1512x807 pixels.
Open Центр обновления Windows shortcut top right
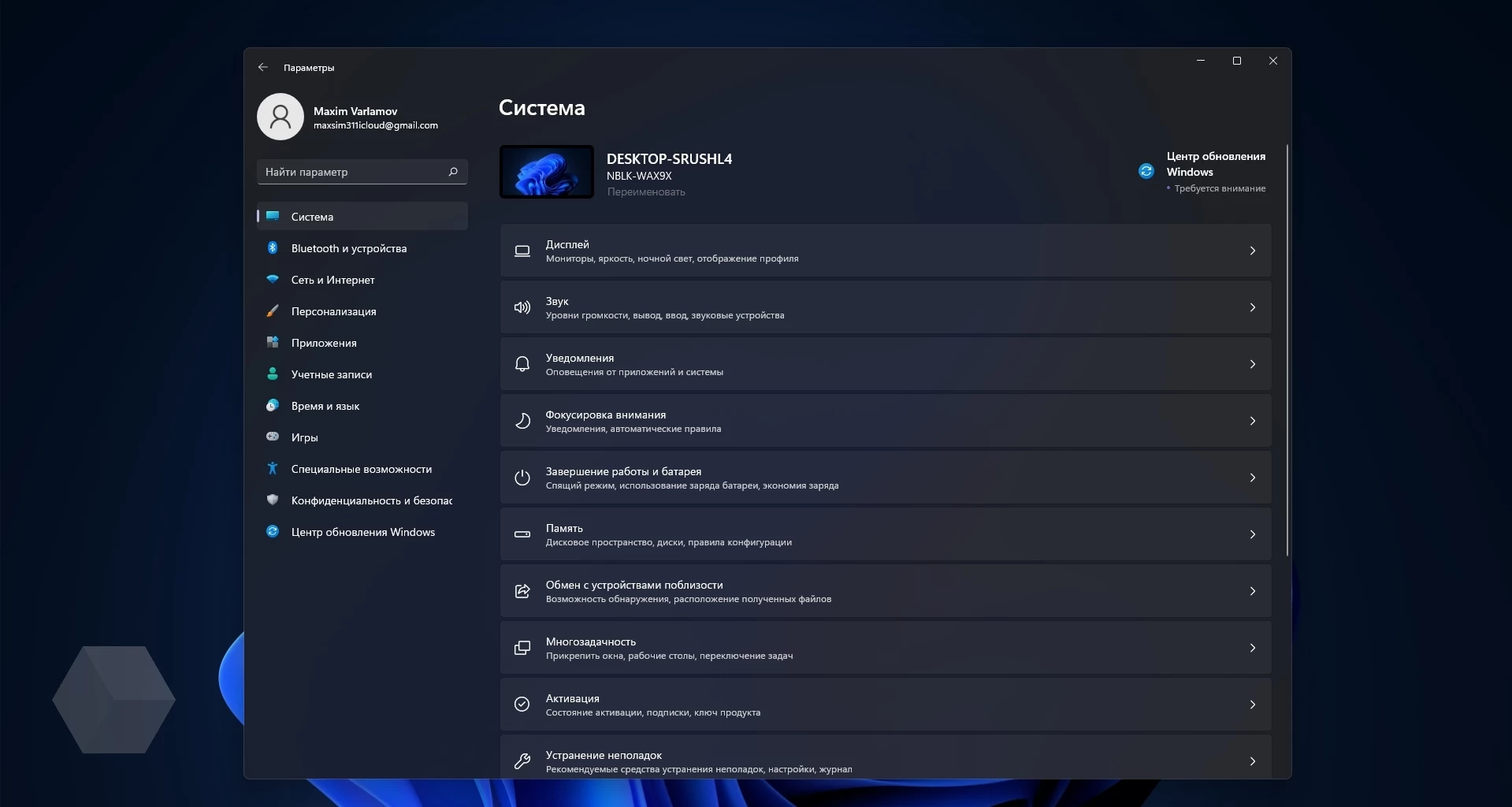pyautogui.click(x=1202, y=171)
